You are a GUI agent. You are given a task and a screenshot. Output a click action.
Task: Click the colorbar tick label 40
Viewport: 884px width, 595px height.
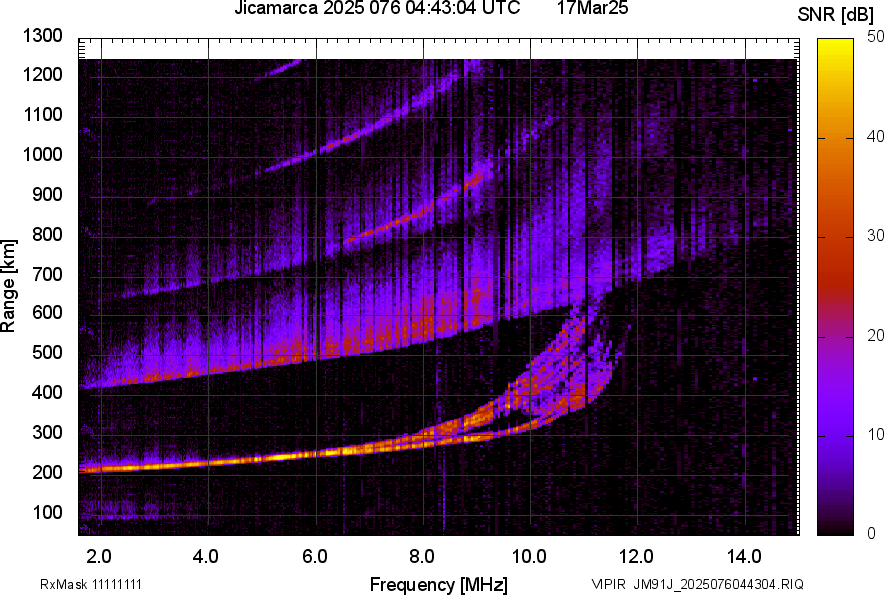click(x=875, y=136)
